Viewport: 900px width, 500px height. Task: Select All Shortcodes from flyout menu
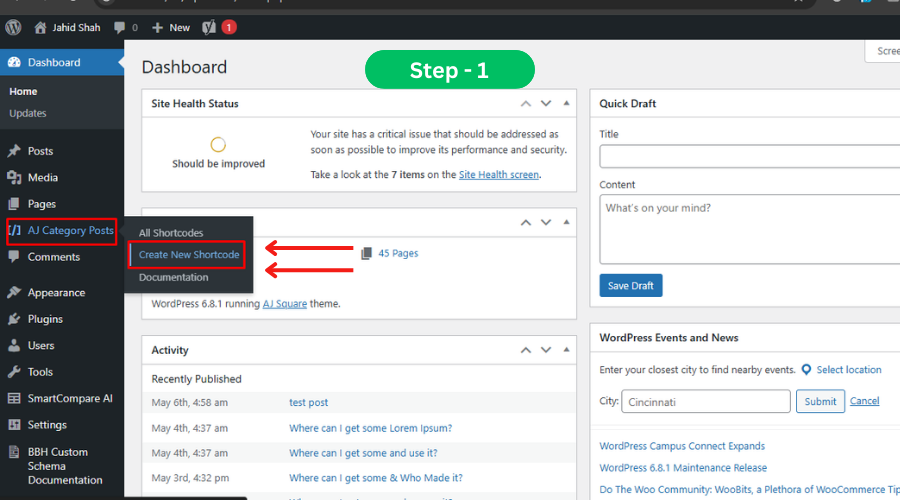tap(170, 232)
